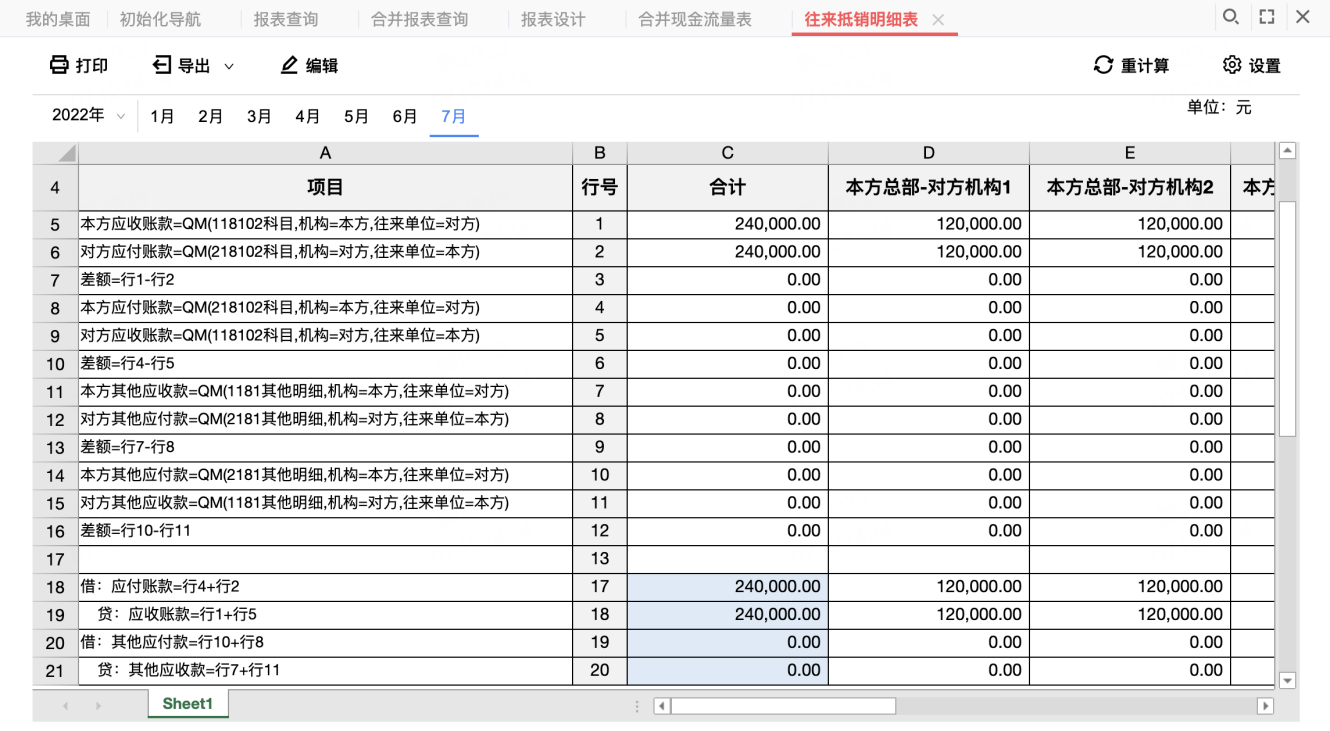Screen dimensions: 1330x731
Task: Click the 贷：其他应收款=行7+行11 cell
Action: [325, 671]
